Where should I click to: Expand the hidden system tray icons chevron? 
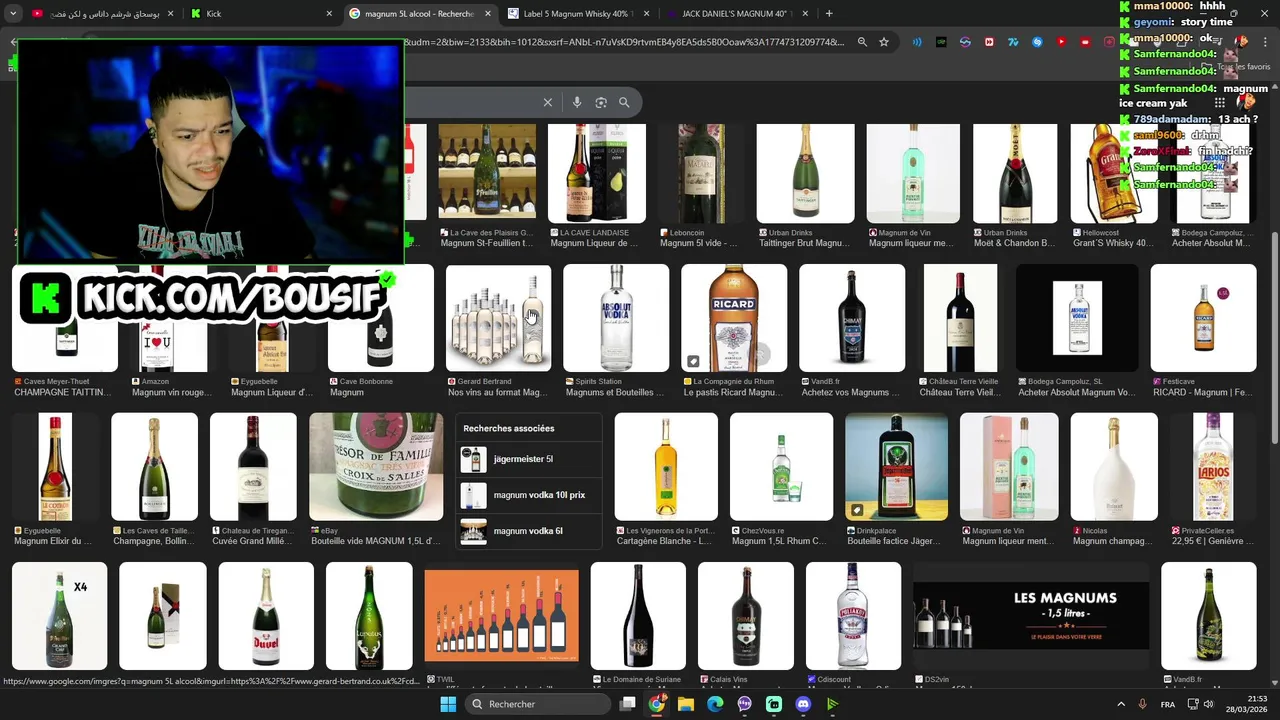1120,704
